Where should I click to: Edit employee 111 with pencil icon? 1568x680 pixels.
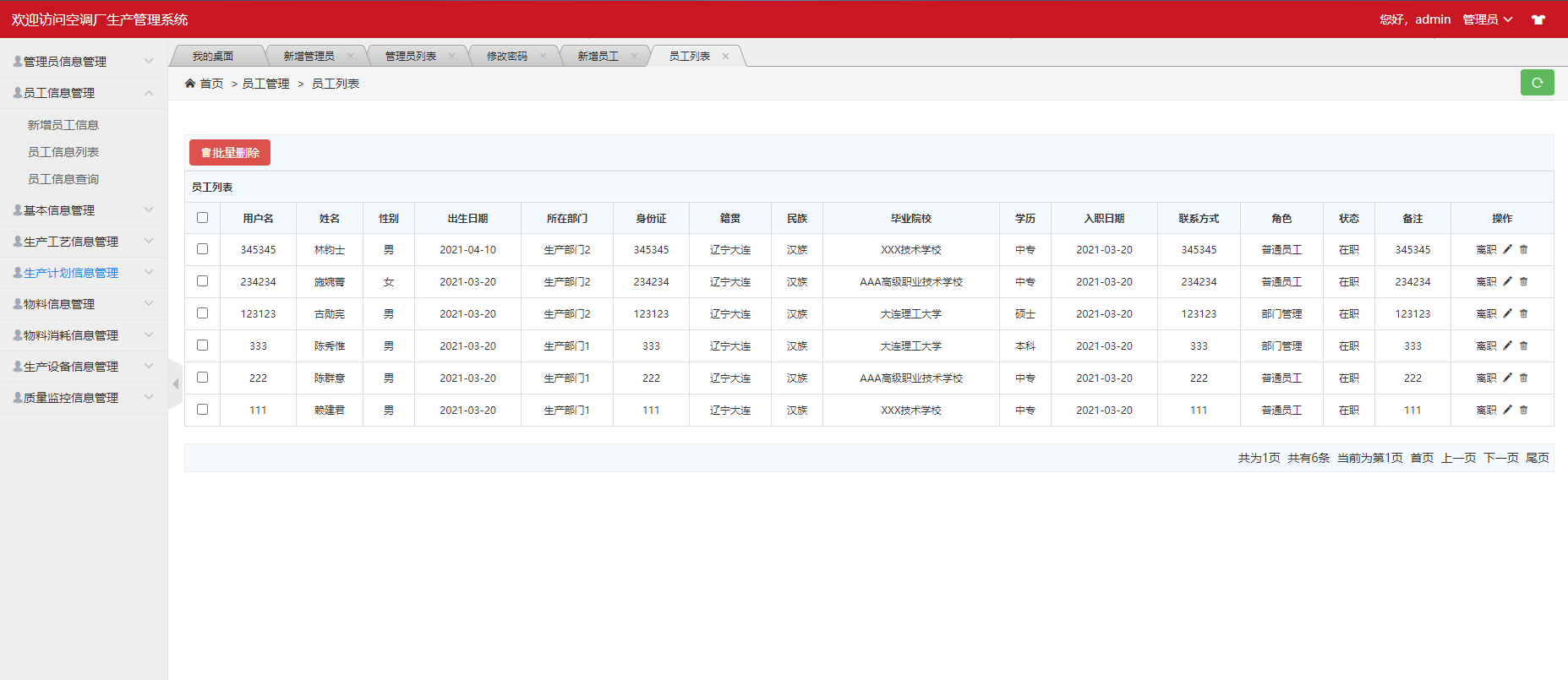click(1507, 410)
